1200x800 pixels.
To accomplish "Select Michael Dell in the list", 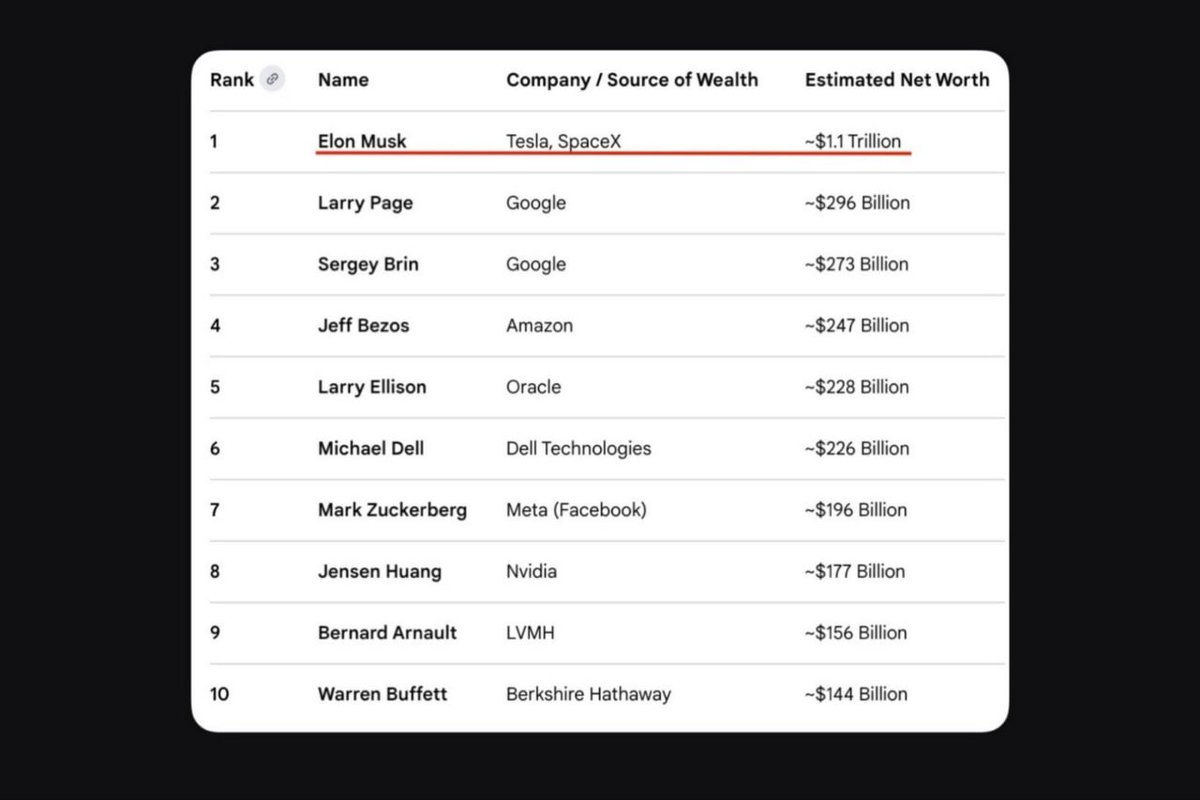I will coord(371,448).
